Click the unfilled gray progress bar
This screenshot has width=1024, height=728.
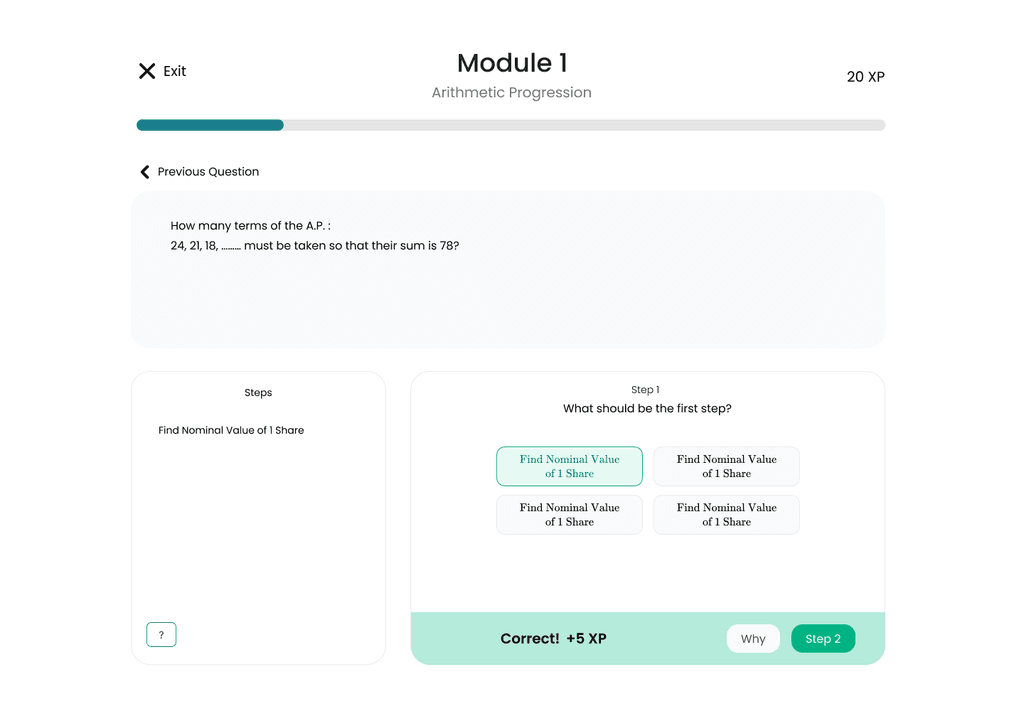[x=584, y=125]
